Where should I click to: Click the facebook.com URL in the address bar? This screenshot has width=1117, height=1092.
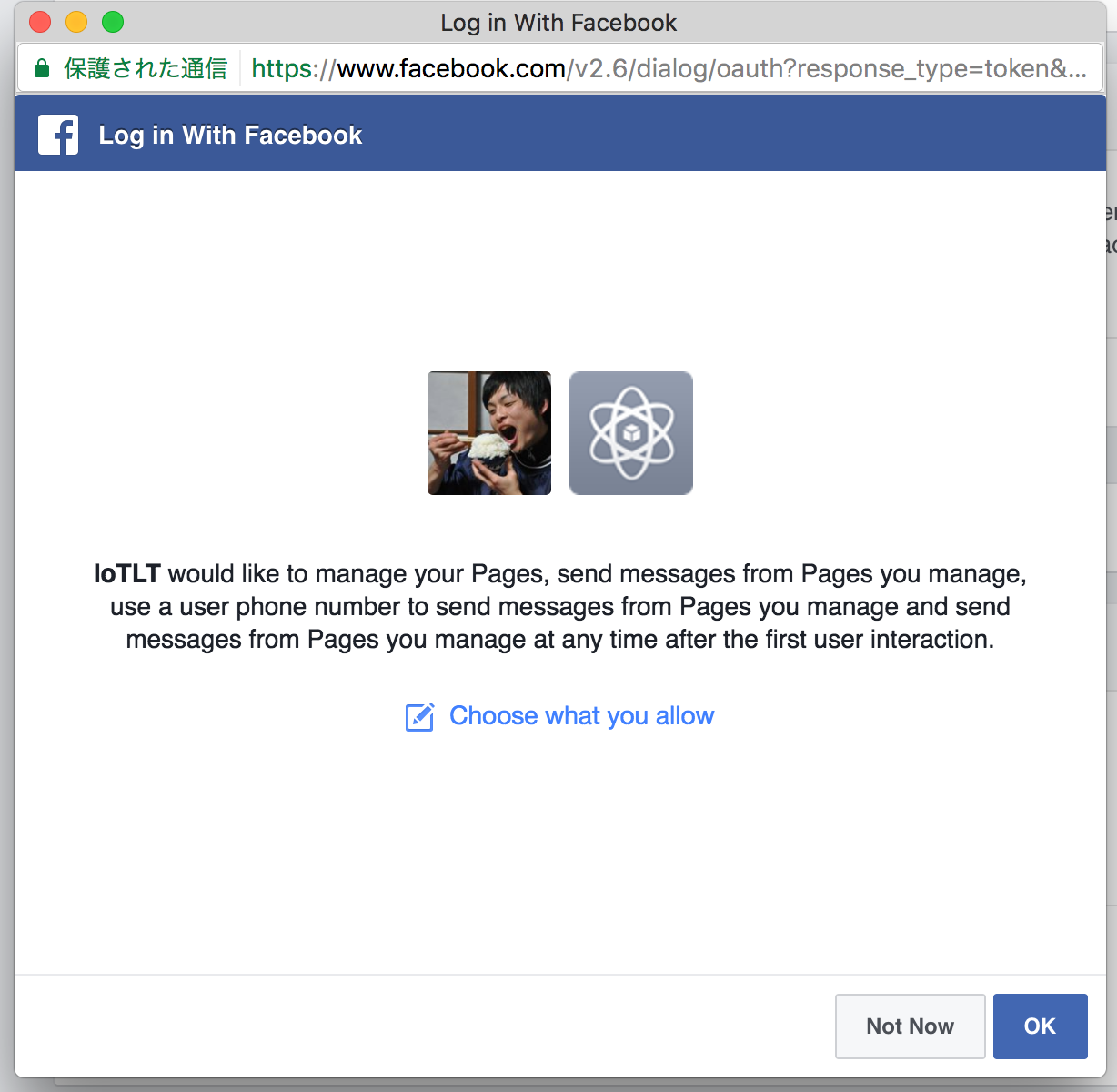tap(669, 68)
